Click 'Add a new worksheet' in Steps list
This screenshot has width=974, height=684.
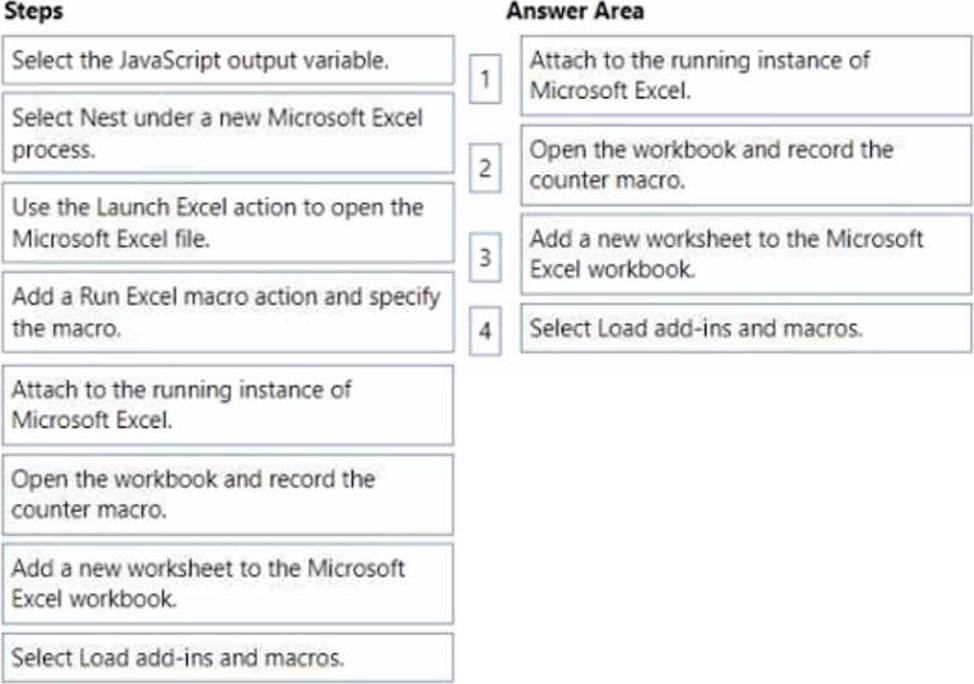pyautogui.click(x=228, y=583)
